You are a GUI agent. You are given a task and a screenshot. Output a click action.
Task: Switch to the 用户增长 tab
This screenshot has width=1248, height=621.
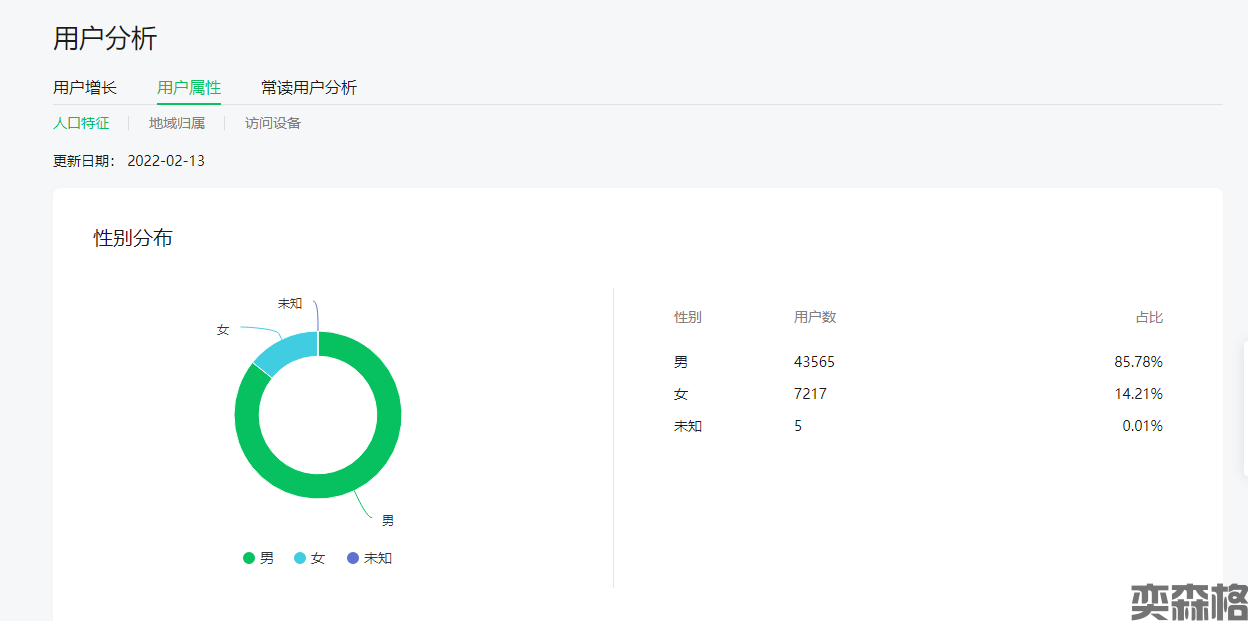pyautogui.click(x=85, y=88)
